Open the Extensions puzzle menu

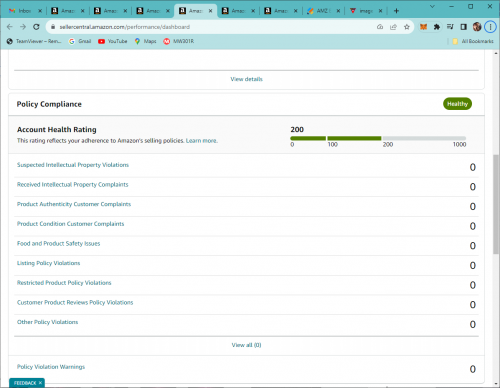(437, 27)
